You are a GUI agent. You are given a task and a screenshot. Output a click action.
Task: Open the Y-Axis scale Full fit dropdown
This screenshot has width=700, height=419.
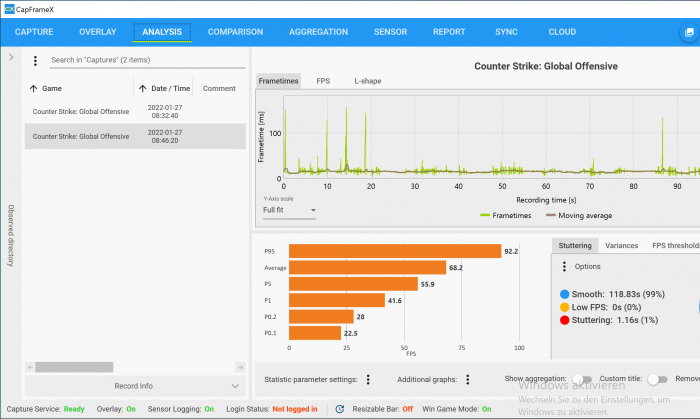(289, 210)
